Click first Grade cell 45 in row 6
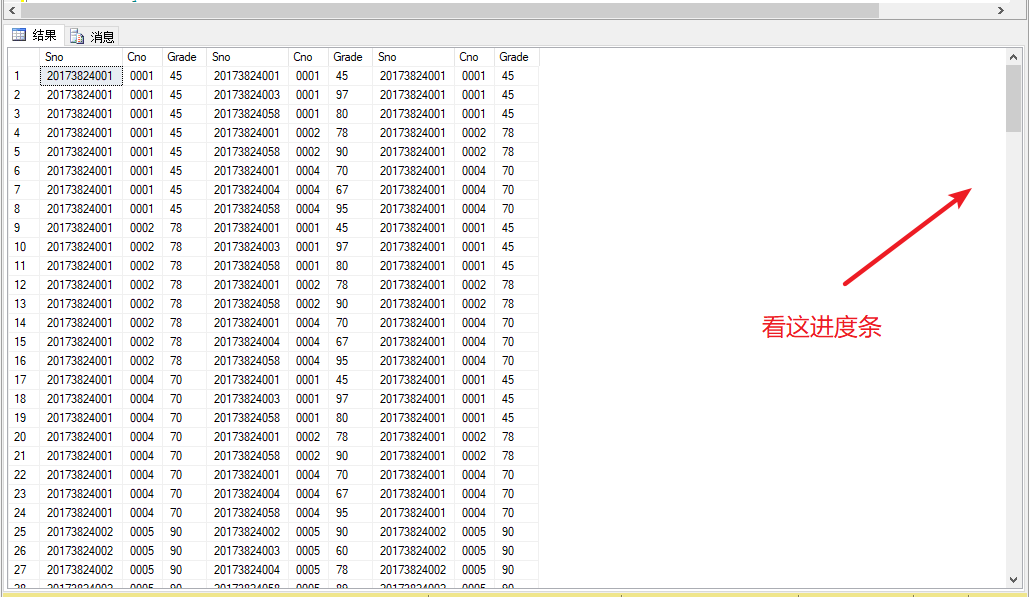The image size is (1029, 597). (x=184, y=171)
